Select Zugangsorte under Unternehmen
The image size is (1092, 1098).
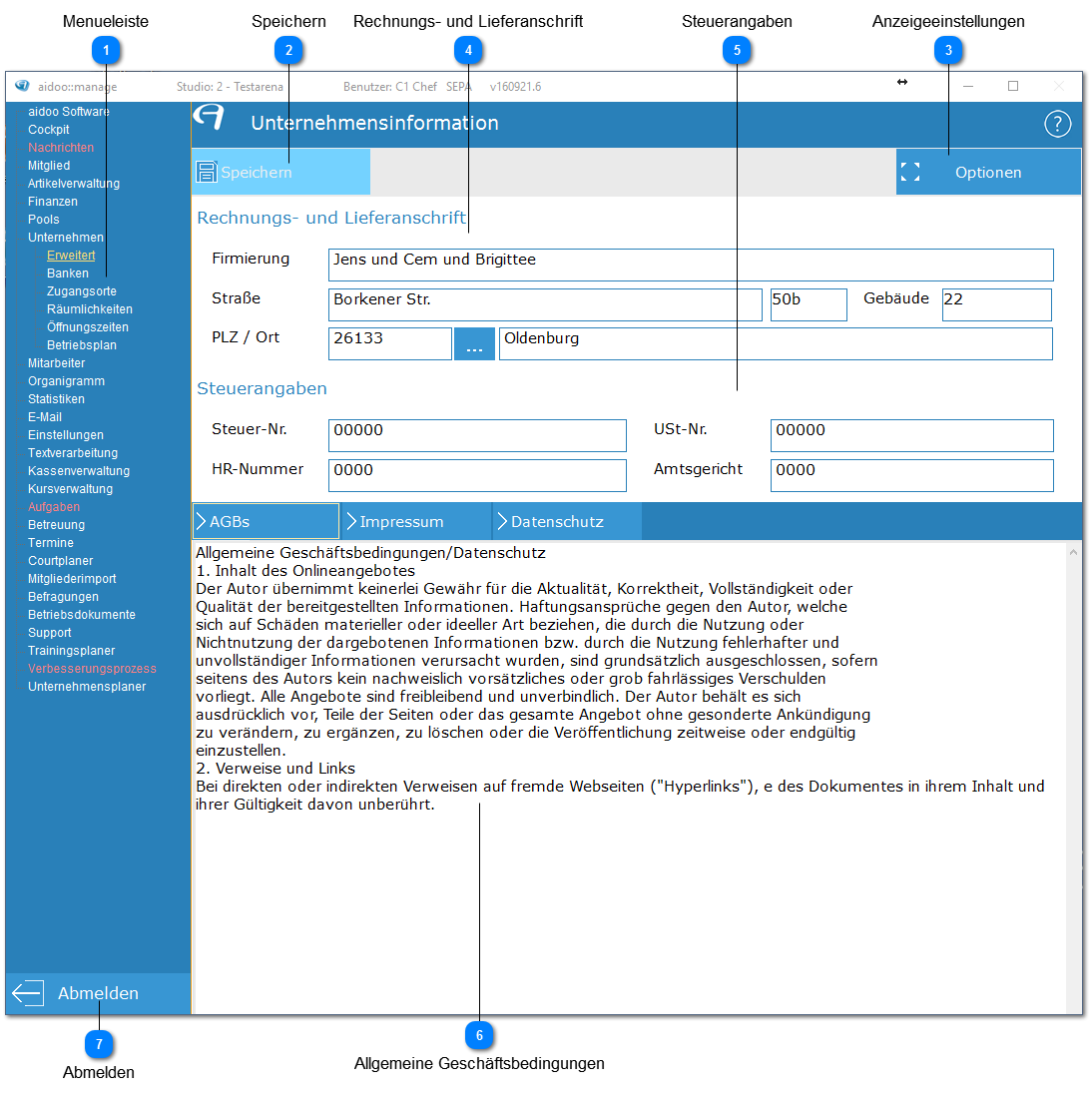tap(82, 291)
